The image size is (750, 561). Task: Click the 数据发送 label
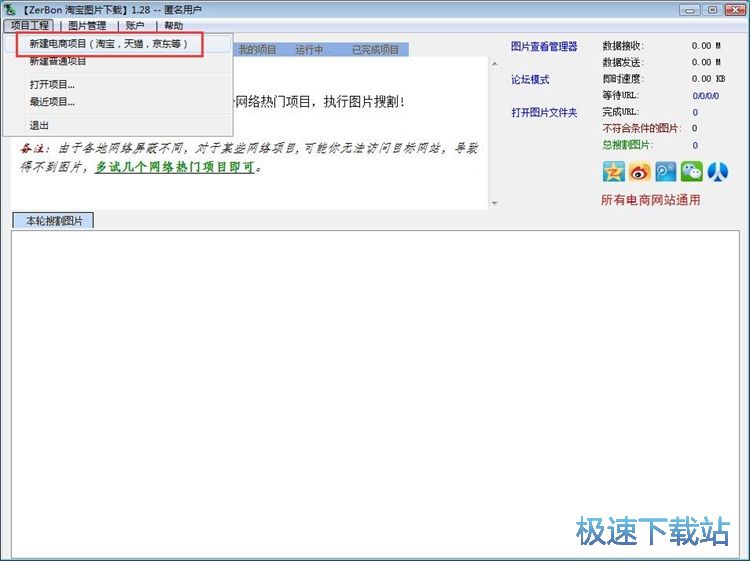coord(623,62)
